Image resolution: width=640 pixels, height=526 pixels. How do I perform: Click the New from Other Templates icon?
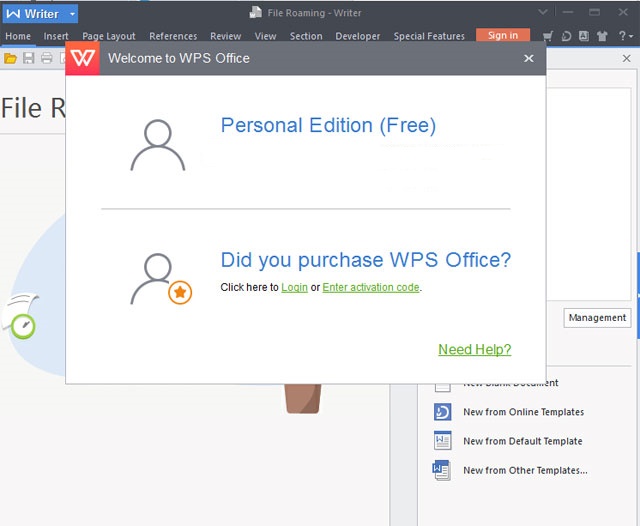tap(442, 470)
